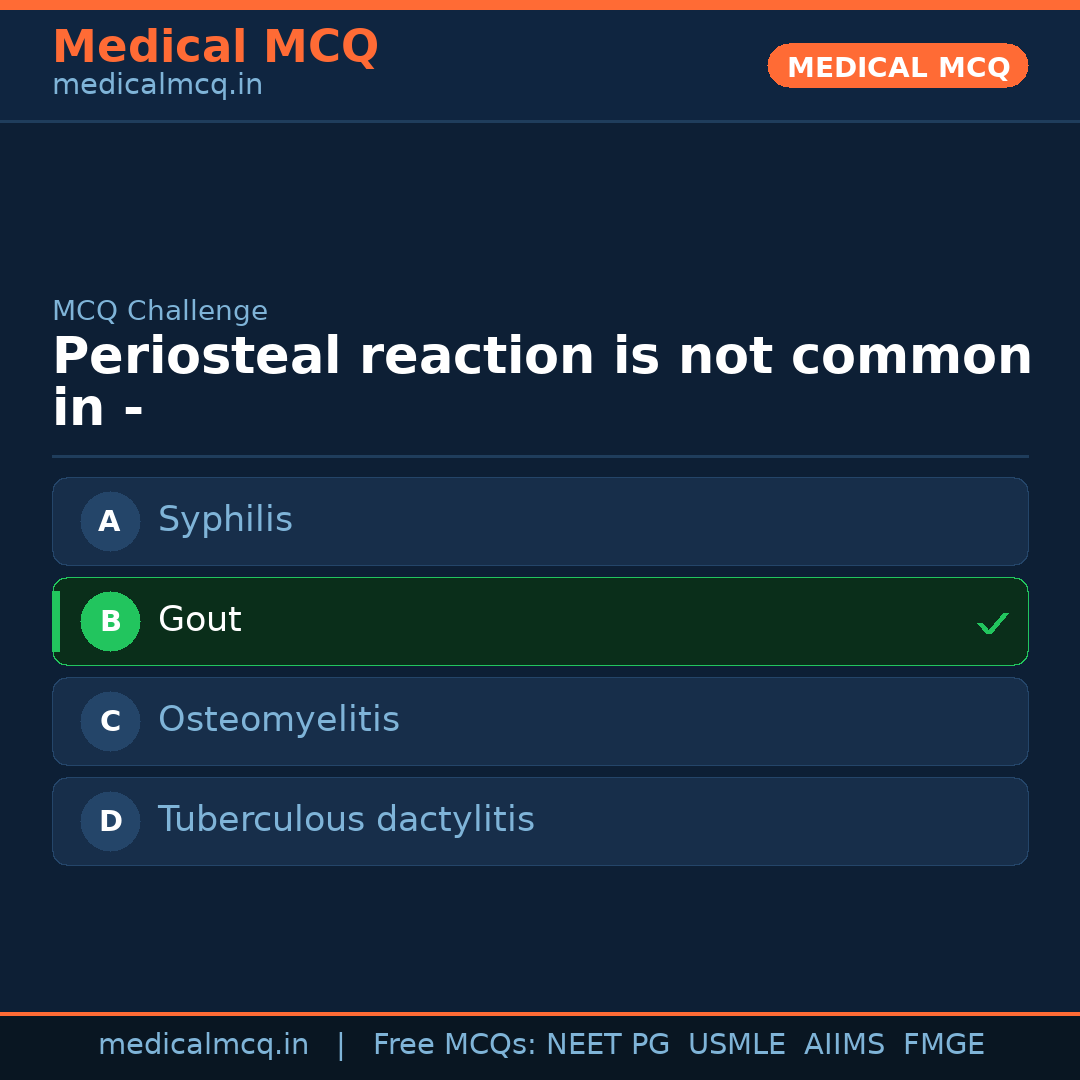Click the letter A circle badge
This screenshot has height=1080, width=1080.
[110, 521]
